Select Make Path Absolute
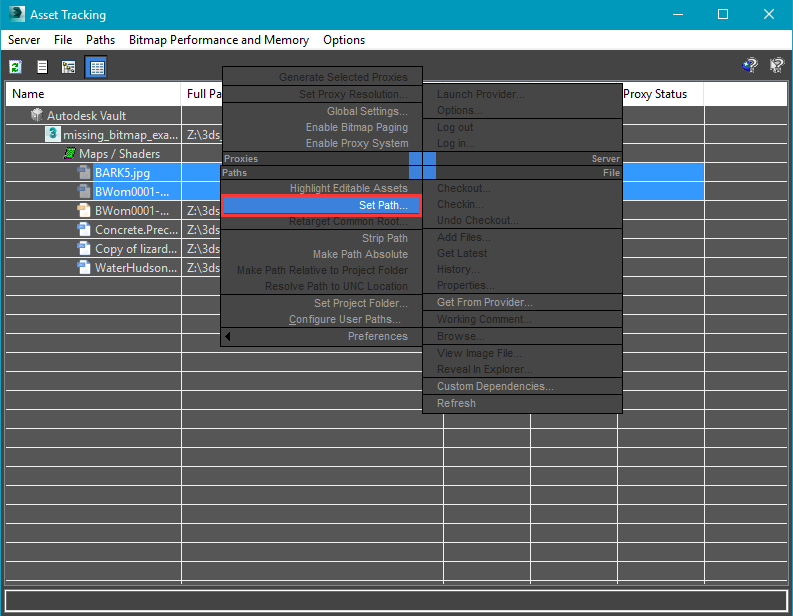Image resolution: width=793 pixels, height=616 pixels. coord(360,254)
